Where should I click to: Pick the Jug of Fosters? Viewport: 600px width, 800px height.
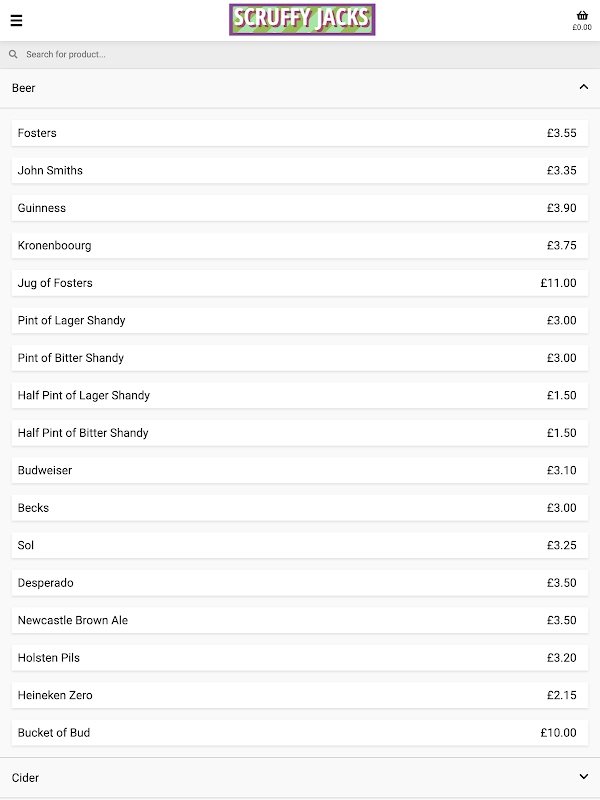click(299, 283)
